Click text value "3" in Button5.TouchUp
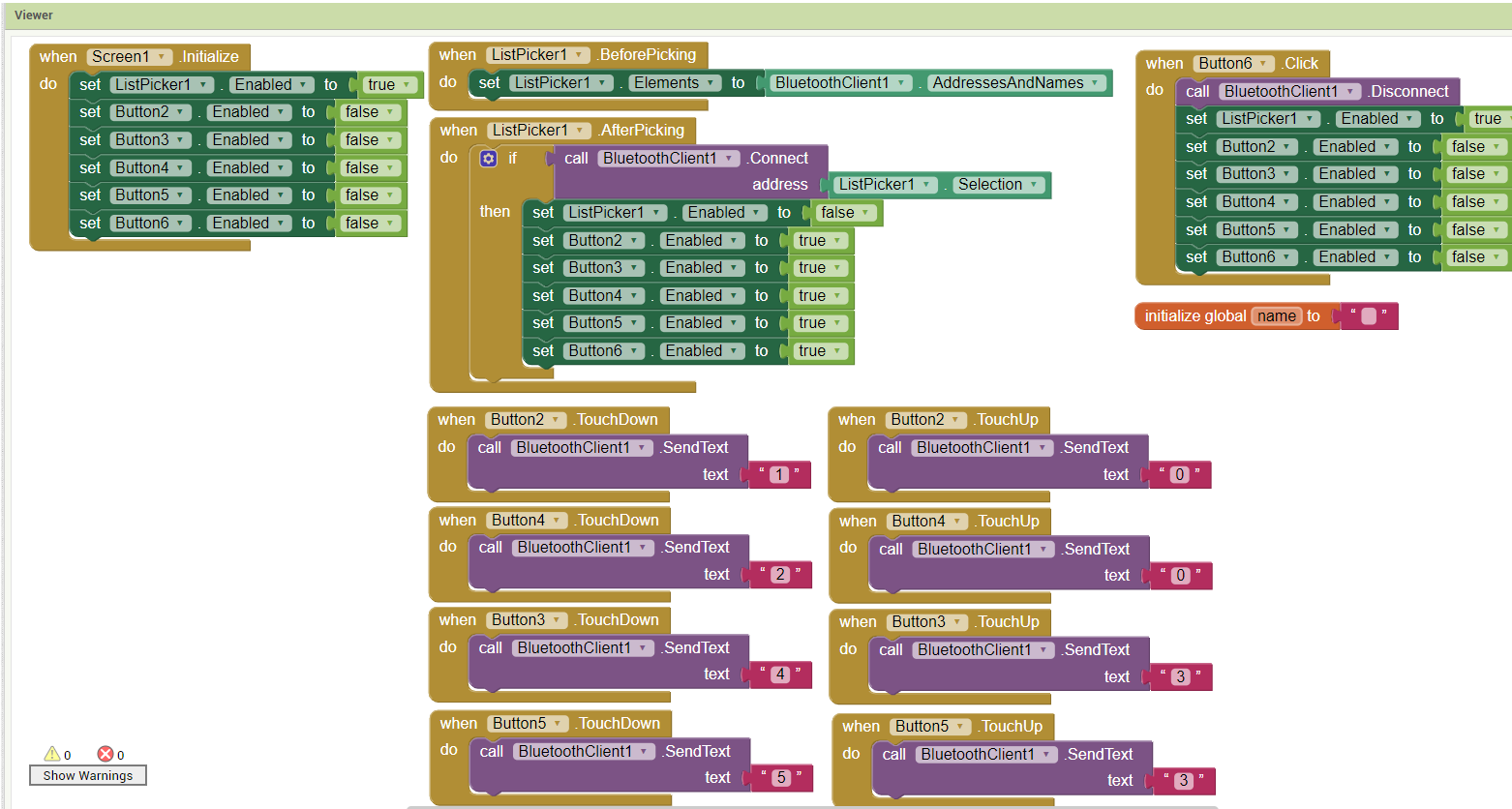Screen dimensions: 1512x809 tap(1183, 780)
